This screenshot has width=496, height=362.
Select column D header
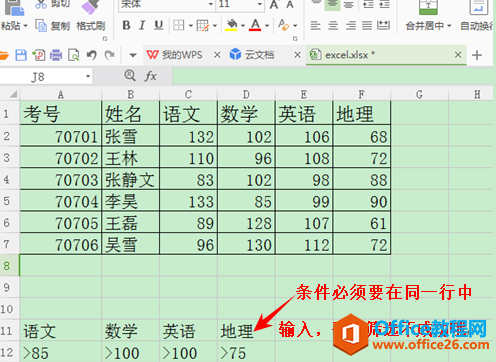246,95
